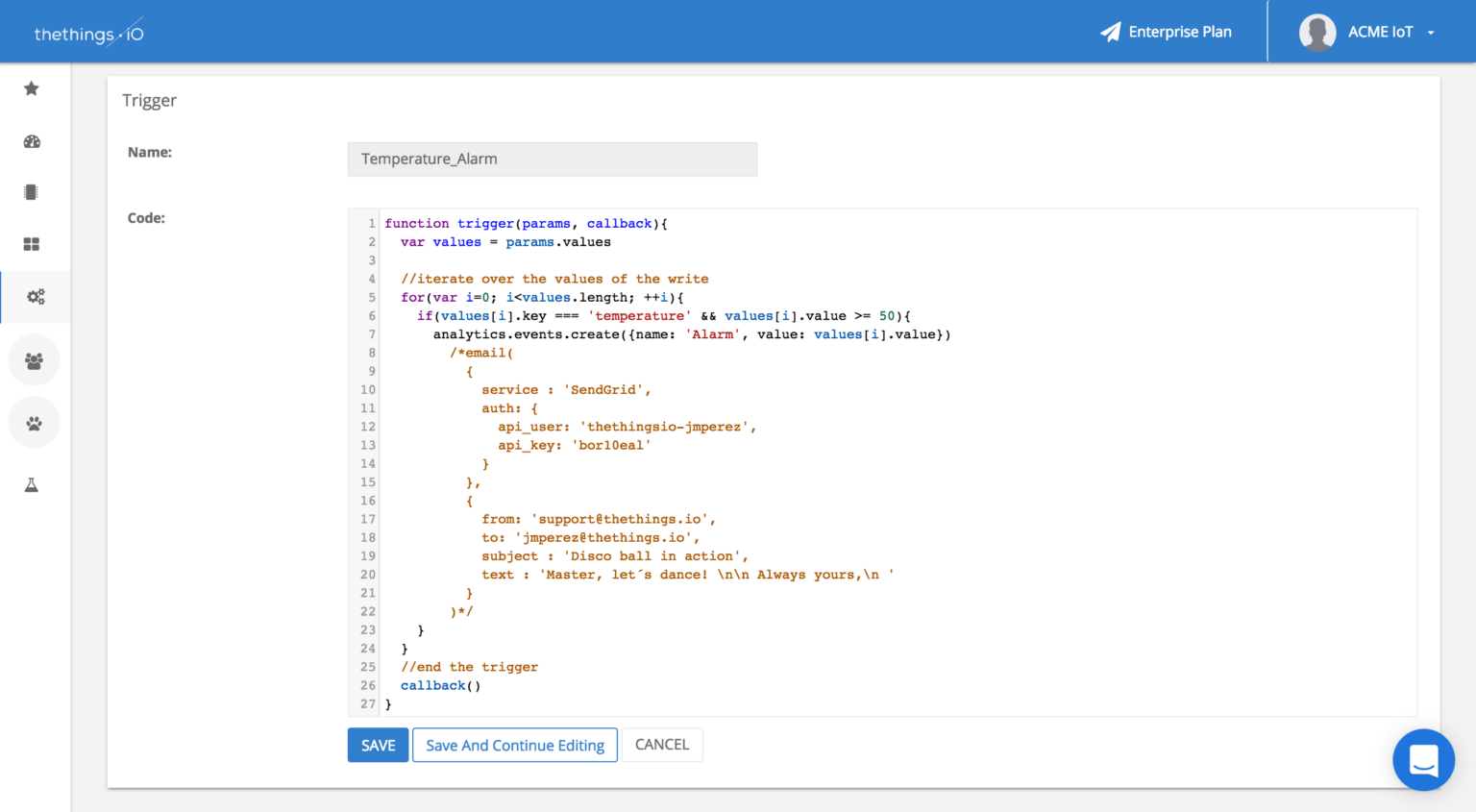Open the Enterprise Plan link
Image resolution: width=1476 pixels, height=812 pixels.
tap(1180, 32)
